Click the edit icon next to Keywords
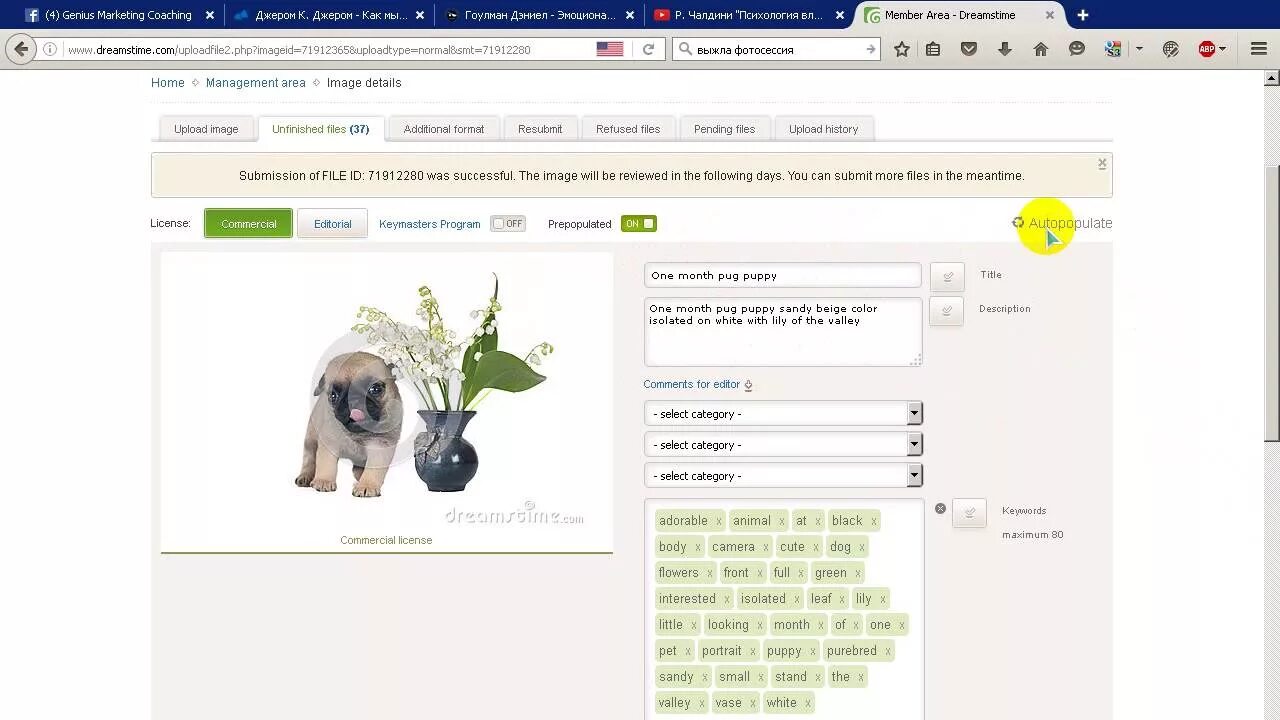The width and height of the screenshot is (1280, 720). (x=969, y=513)
